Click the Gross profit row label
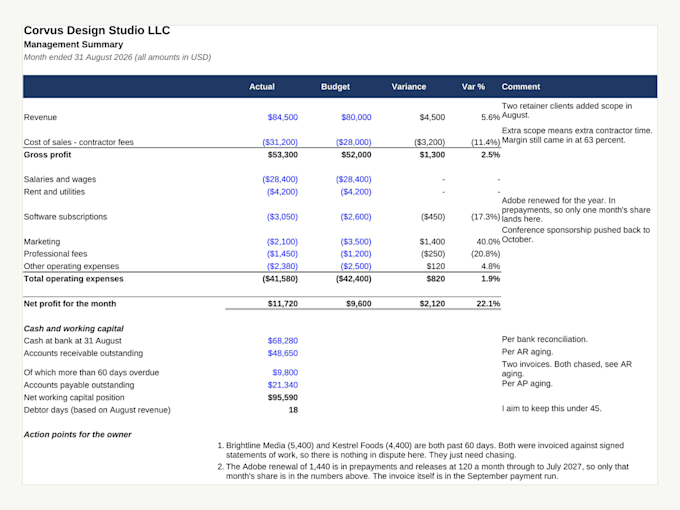Screen dimensions: 680x510 click(x=47, y=155)
